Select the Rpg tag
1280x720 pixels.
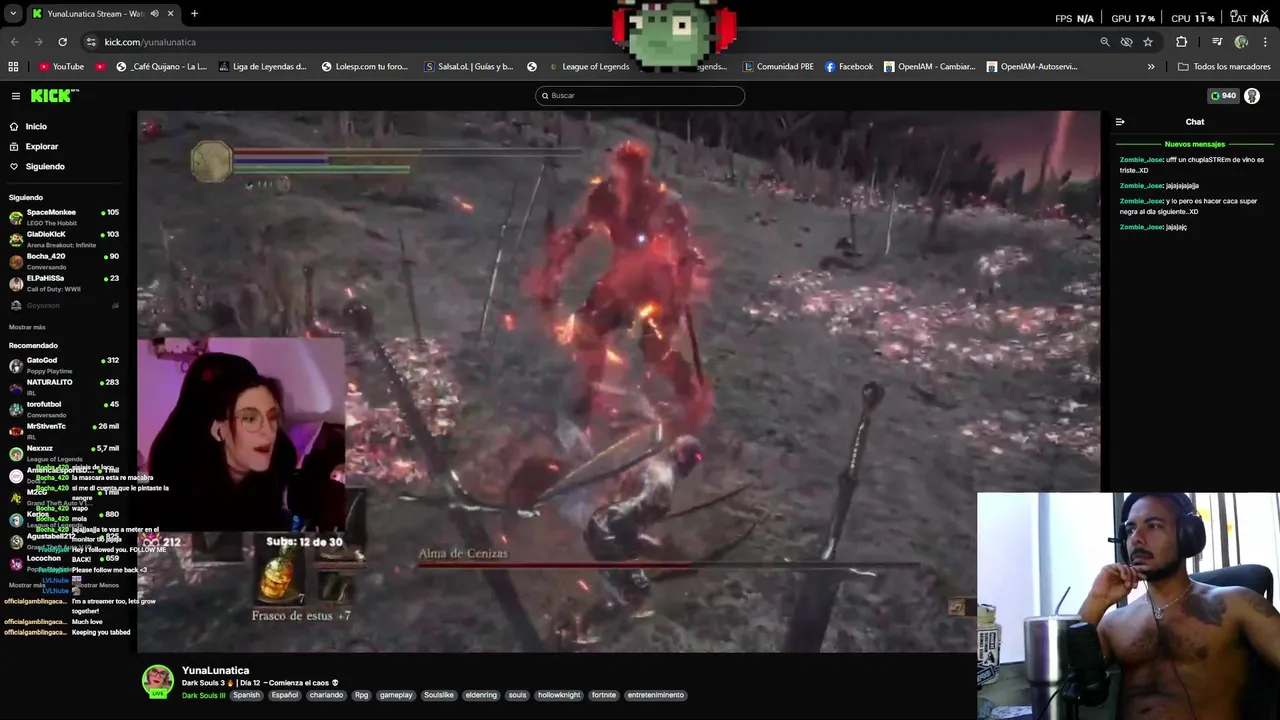pos(361,695)
